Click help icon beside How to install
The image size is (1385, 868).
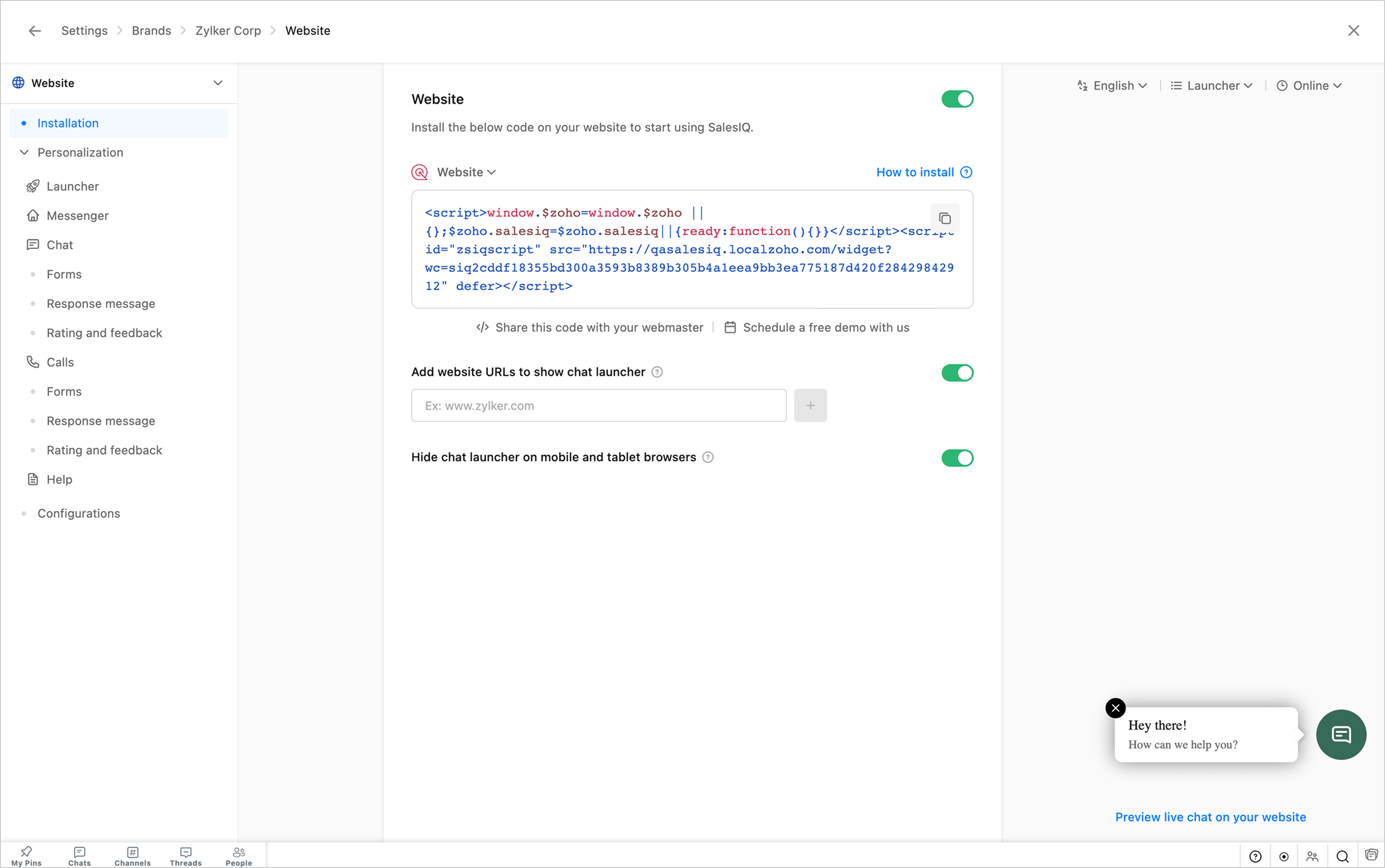click(x=966, y=172)
